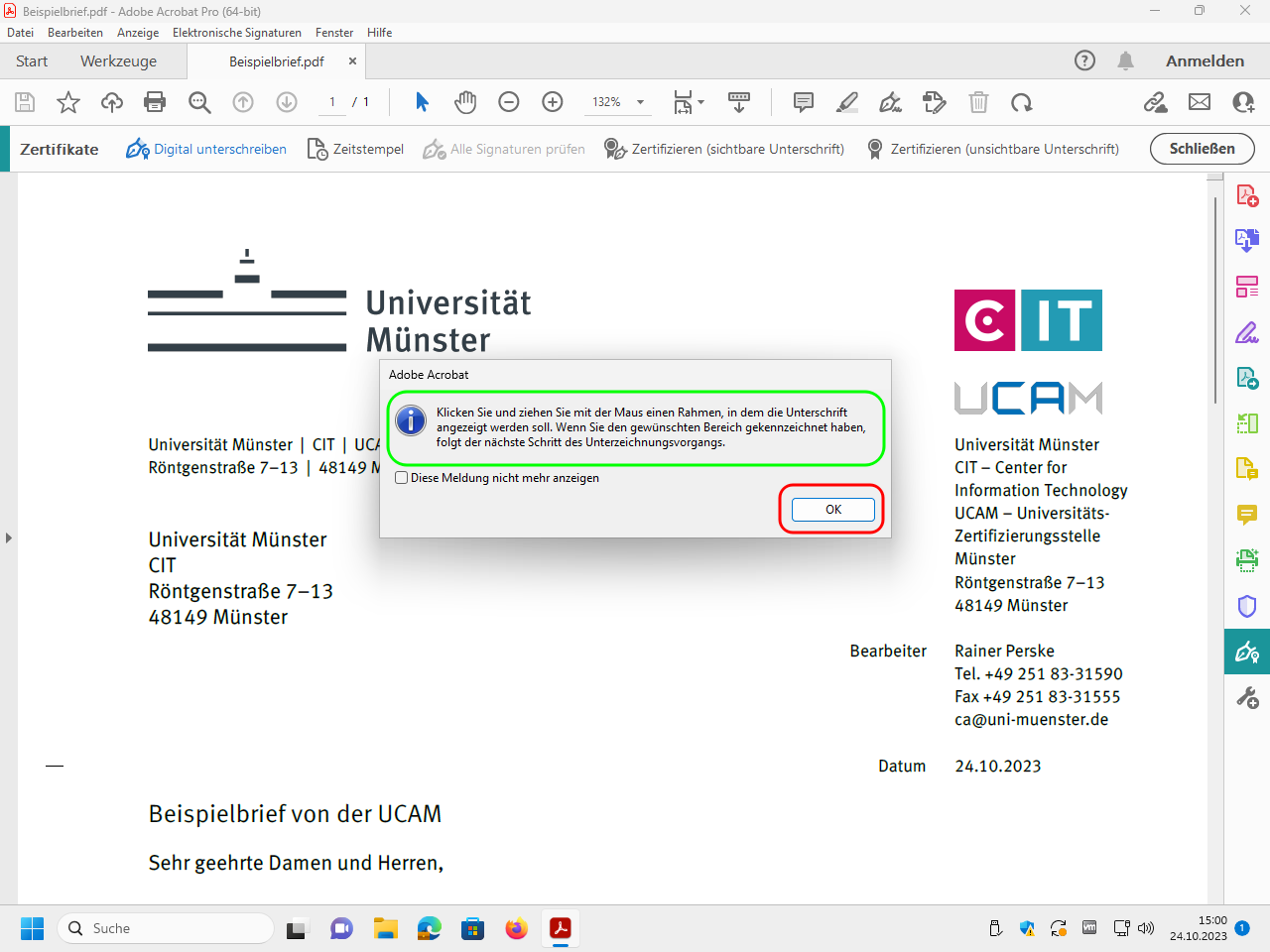Image resolution: width=1270 pixels, height=952 pixels.
Task: Click the vertical scrollbar of the document
Action: [x=1215, y=297]
